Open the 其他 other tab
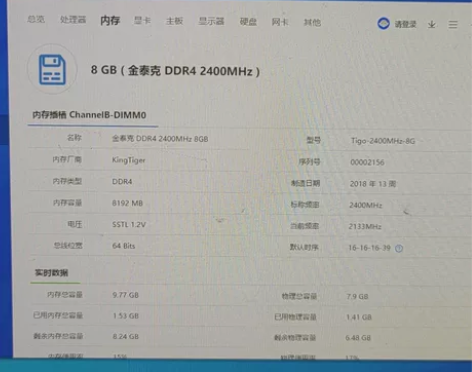The image size is (472, 372). pos(312,22)
